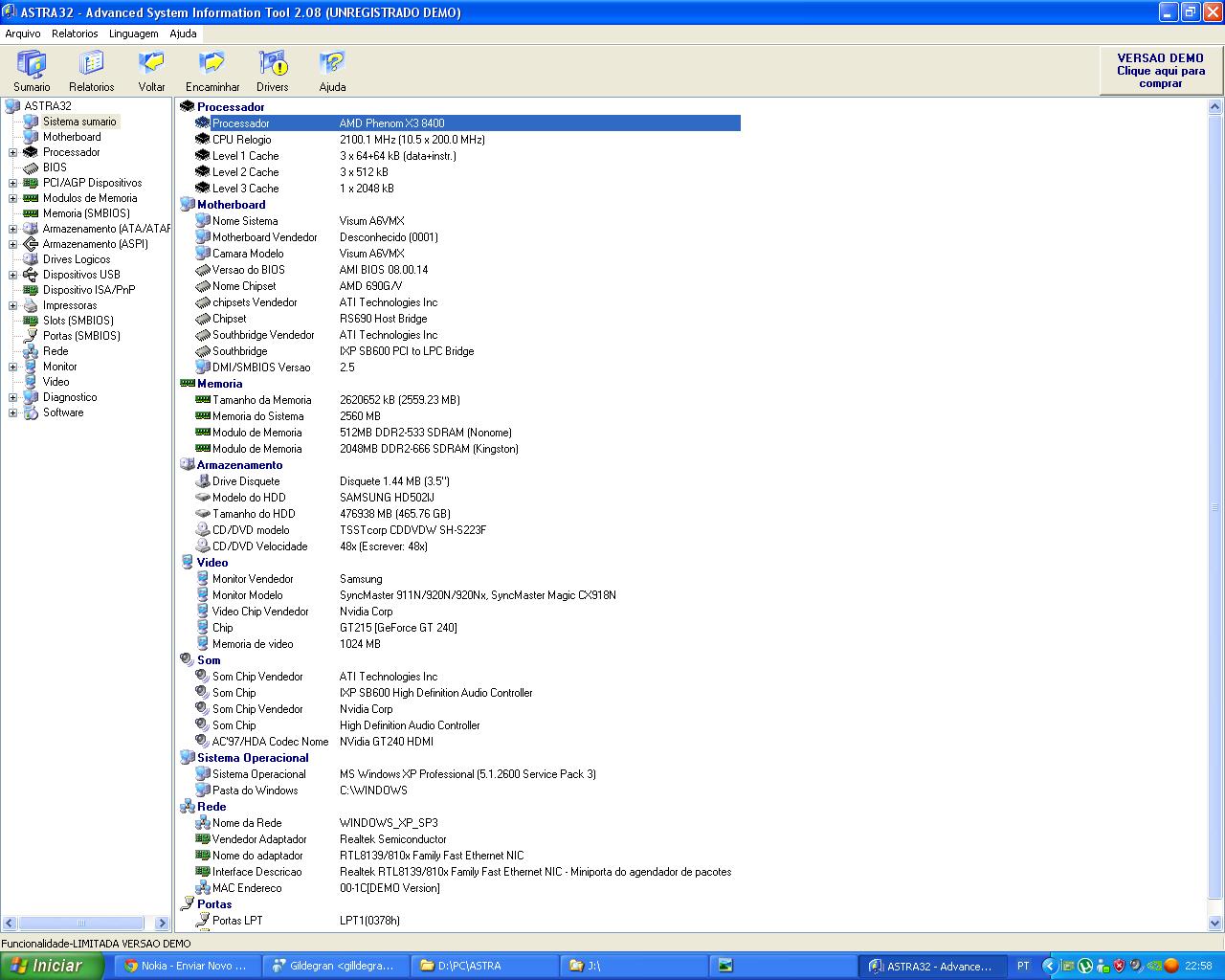Expand the Modulos de Memoria node

(x=13, y=198)
